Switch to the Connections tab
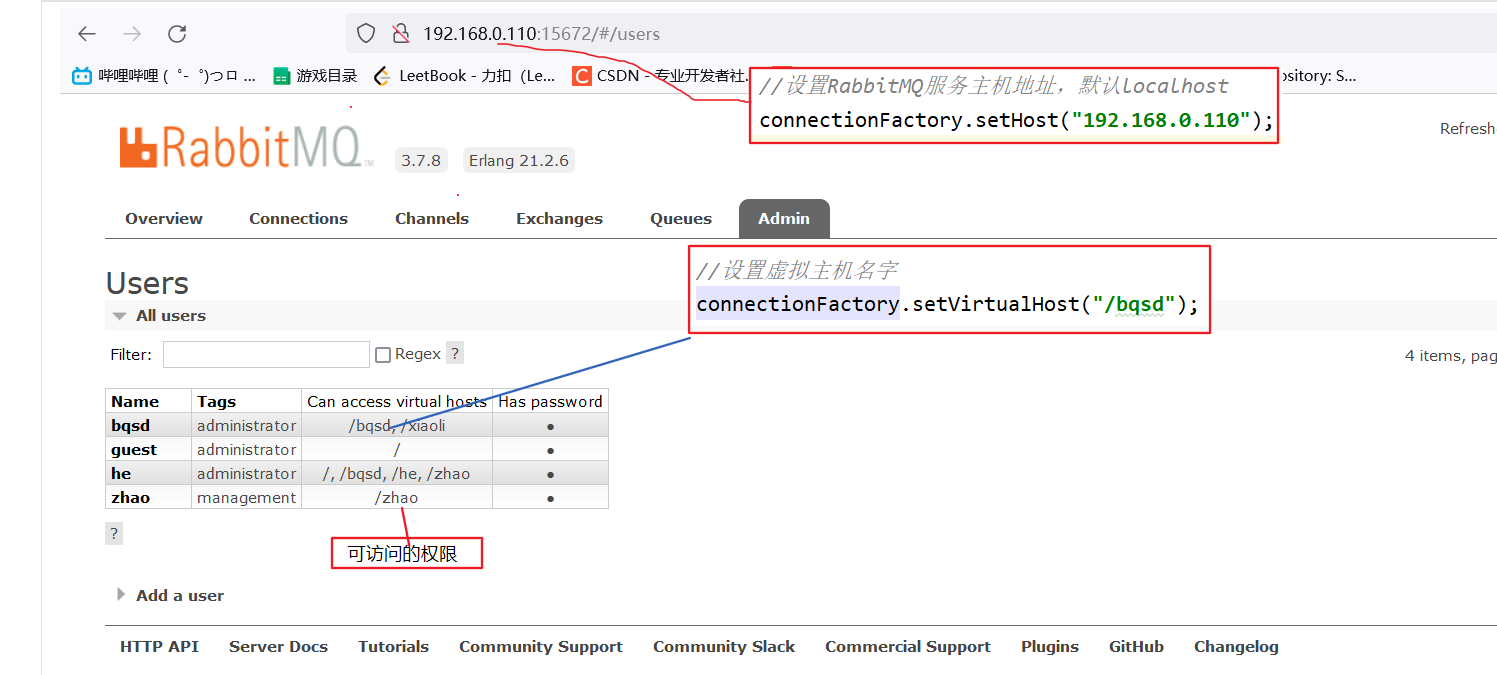This screenshot has height=675, width=1497. tap(298, 219)
